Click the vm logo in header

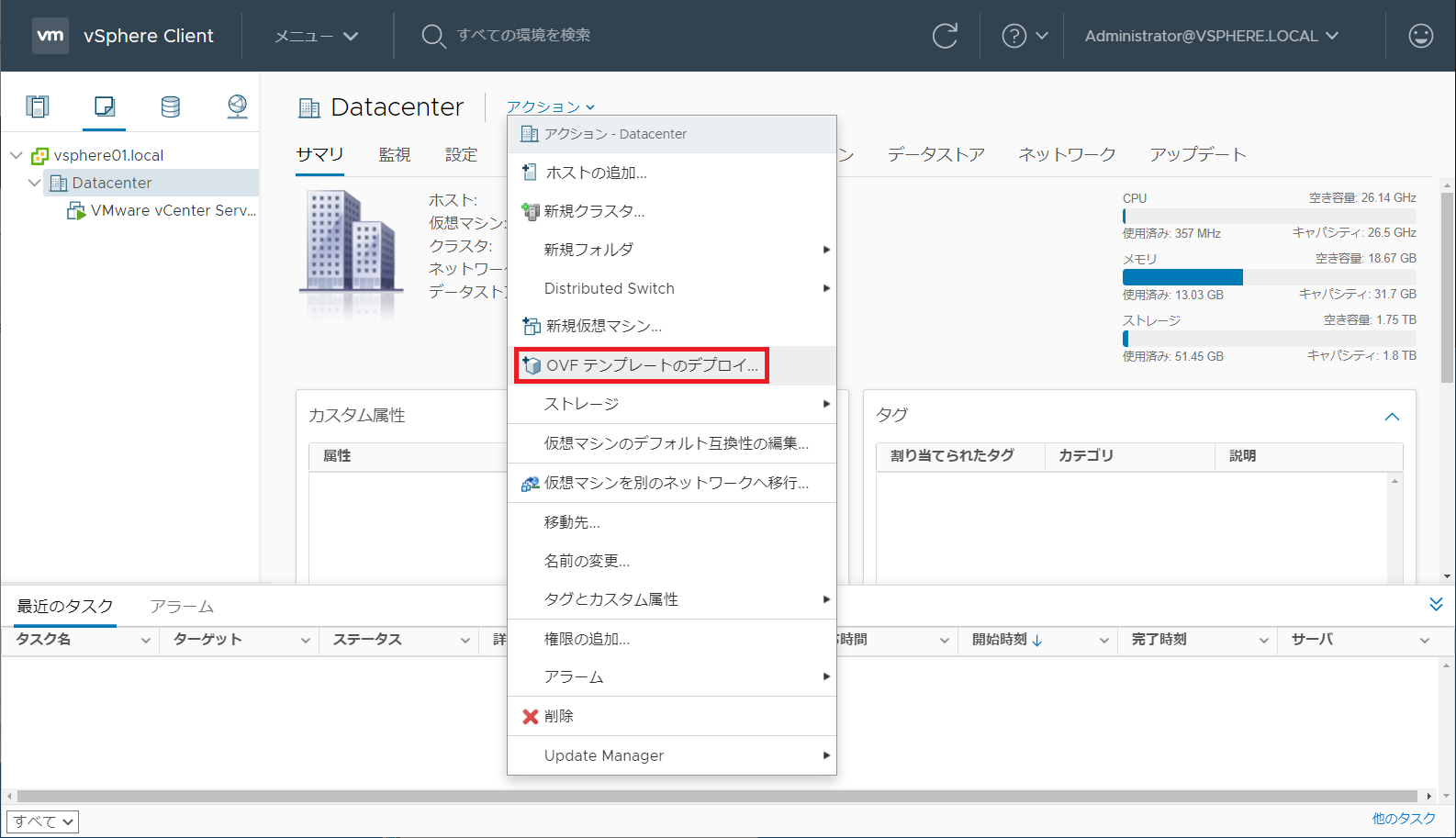[x=50, y=36]
